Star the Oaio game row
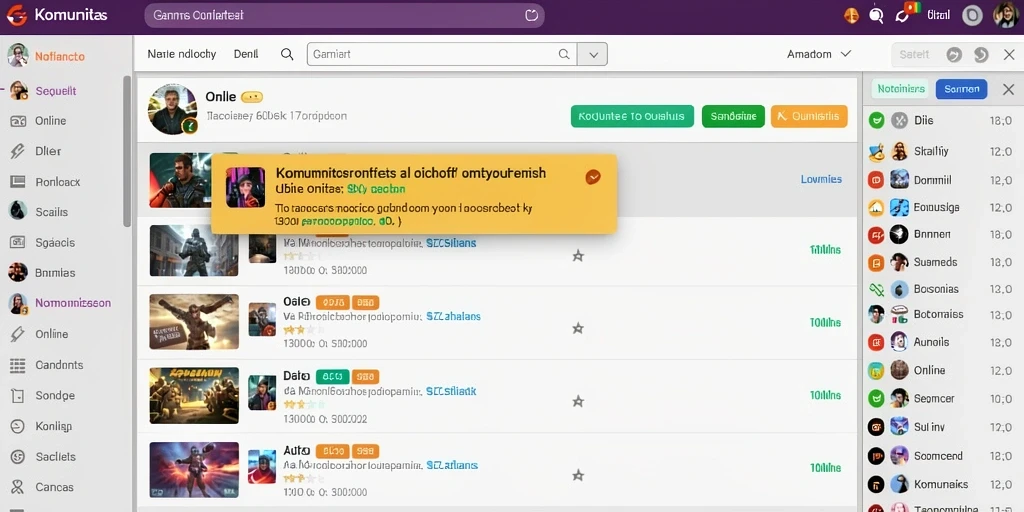The height and width of the screenshot is (512, 1024). 578,328
